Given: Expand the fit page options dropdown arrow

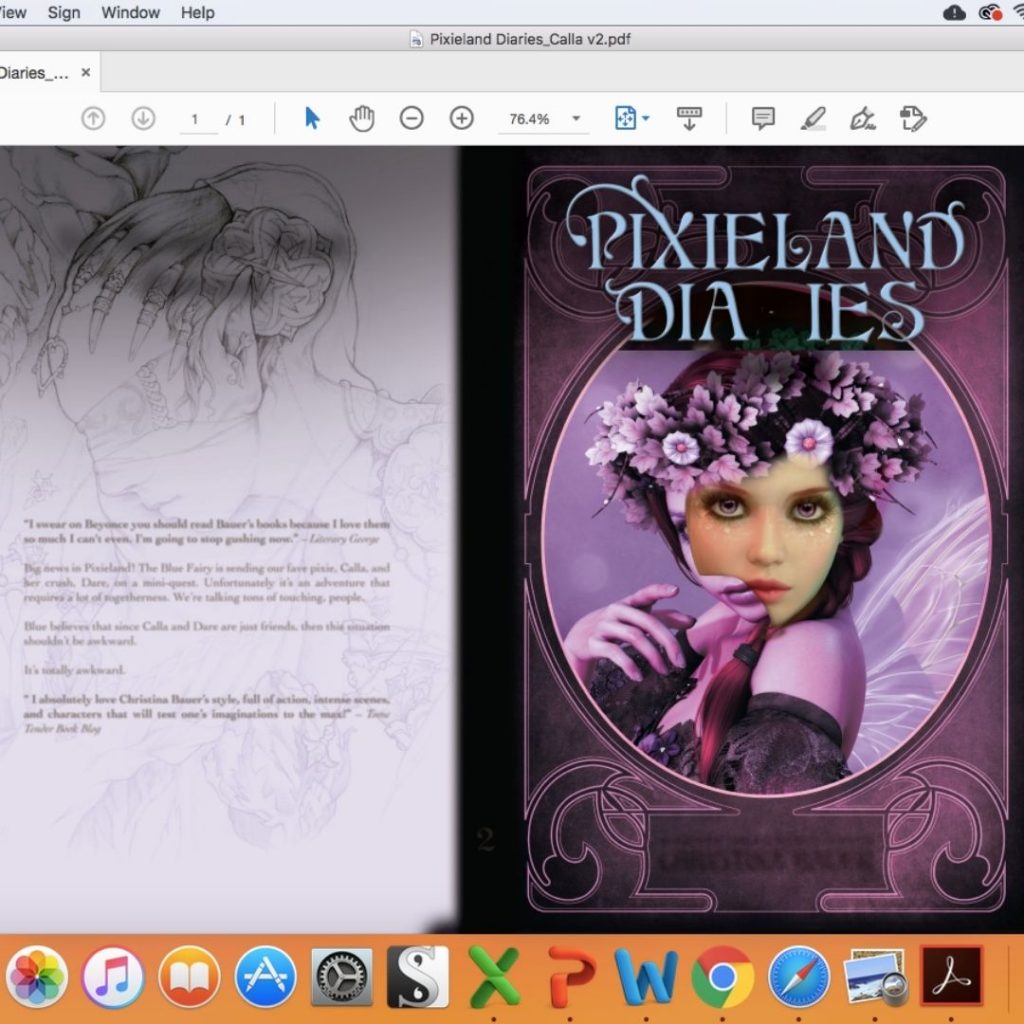Looking at the screenshot, I should pos(646,118).
